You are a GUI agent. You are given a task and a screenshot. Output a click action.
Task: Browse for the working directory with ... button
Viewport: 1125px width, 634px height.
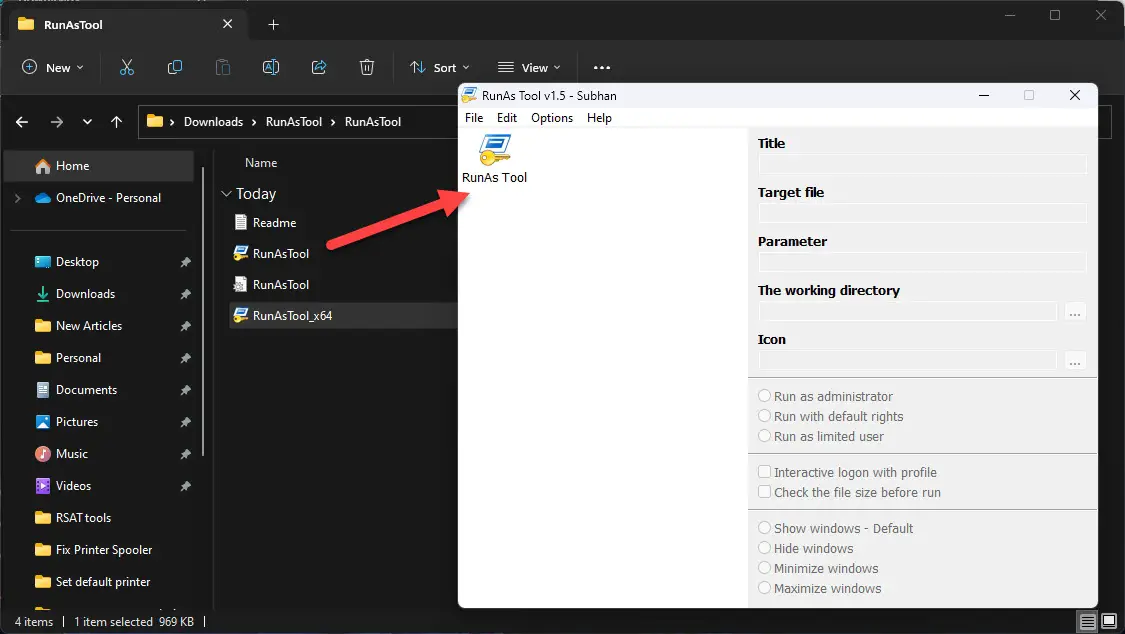pyautogui.click(x=1075, y=312)
